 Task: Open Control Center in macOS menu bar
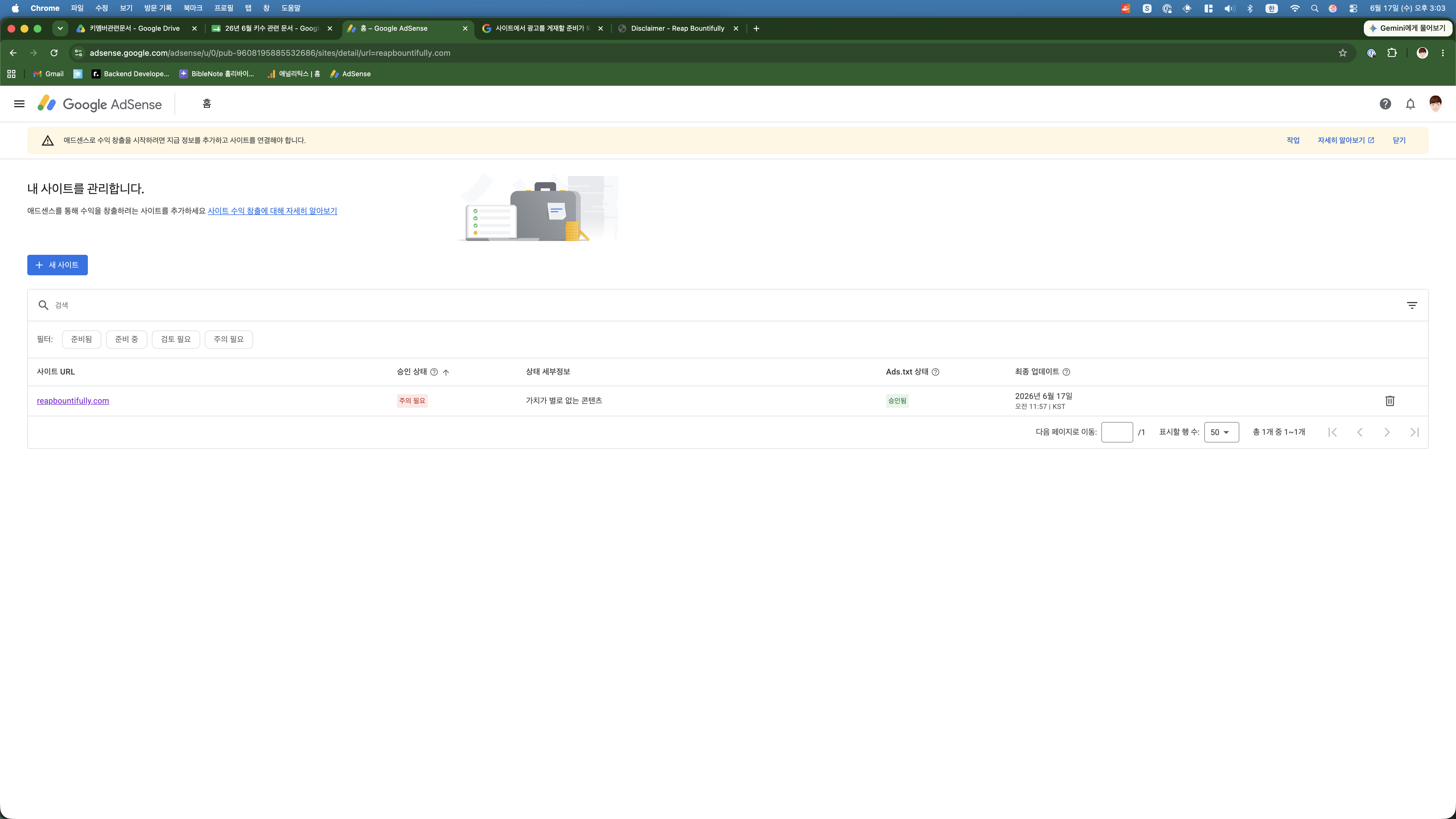coord(1353,8)
